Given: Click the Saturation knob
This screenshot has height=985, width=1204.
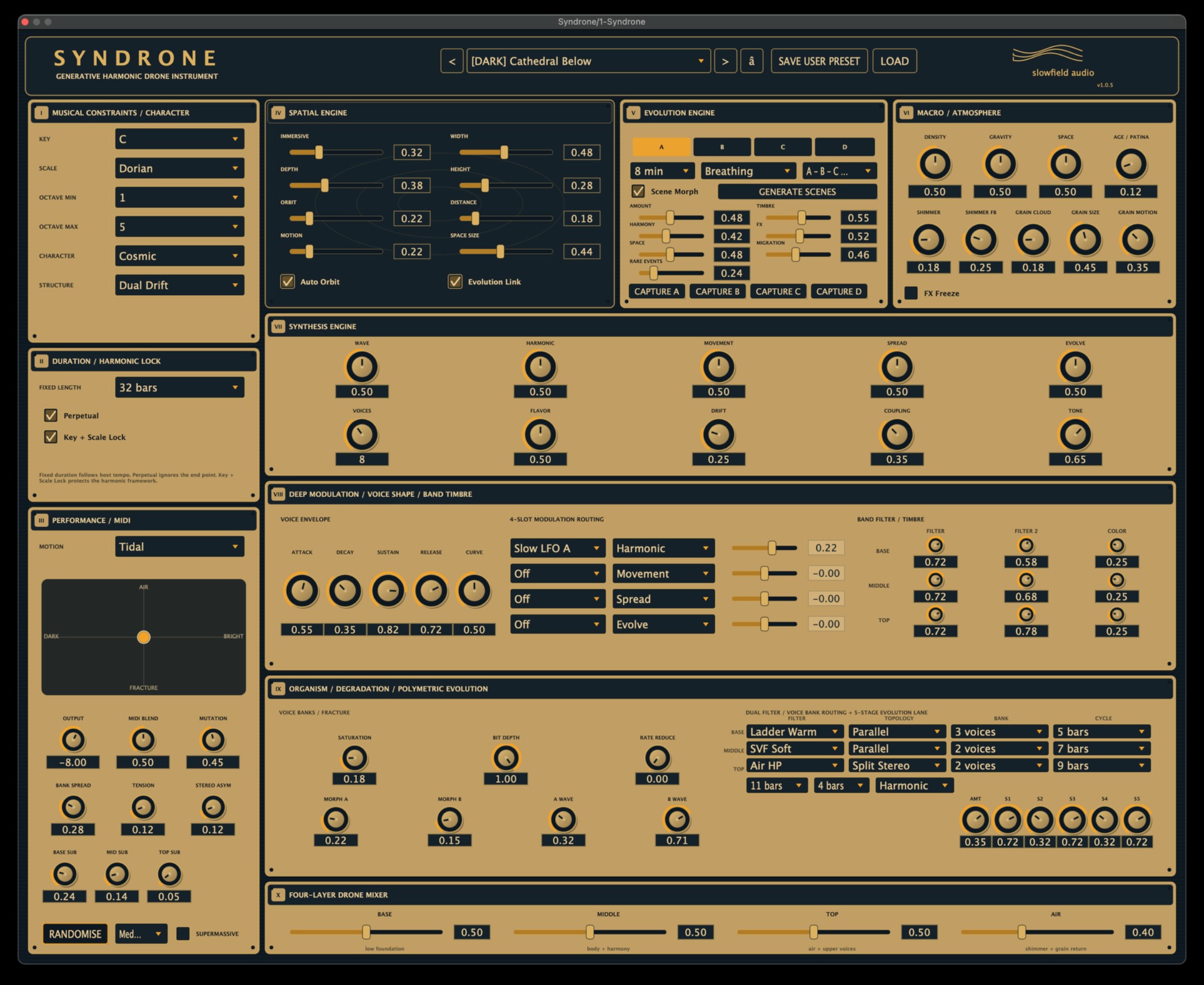Looking at the screenshot, I should tap(354, 758).
